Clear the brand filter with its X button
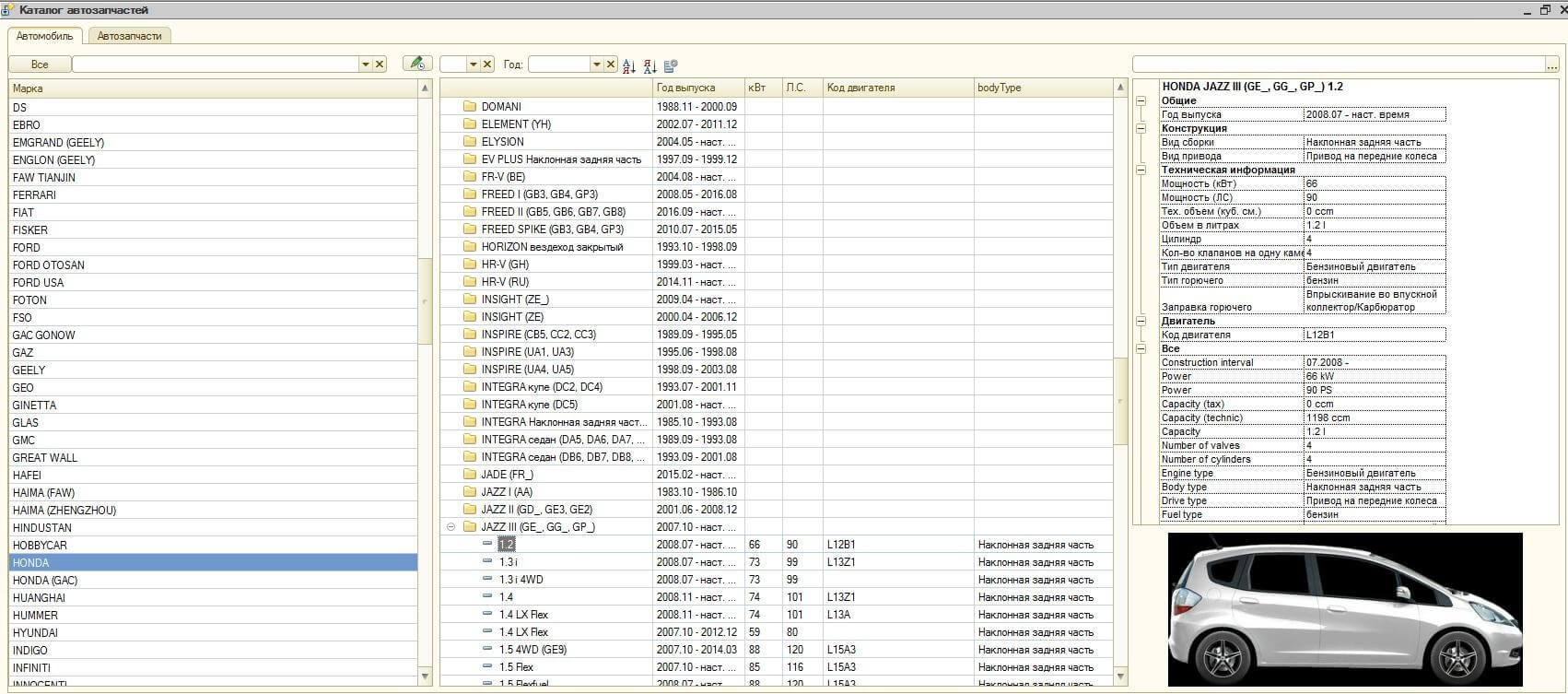Screen dimensions: 1568x694 (380, 65)
